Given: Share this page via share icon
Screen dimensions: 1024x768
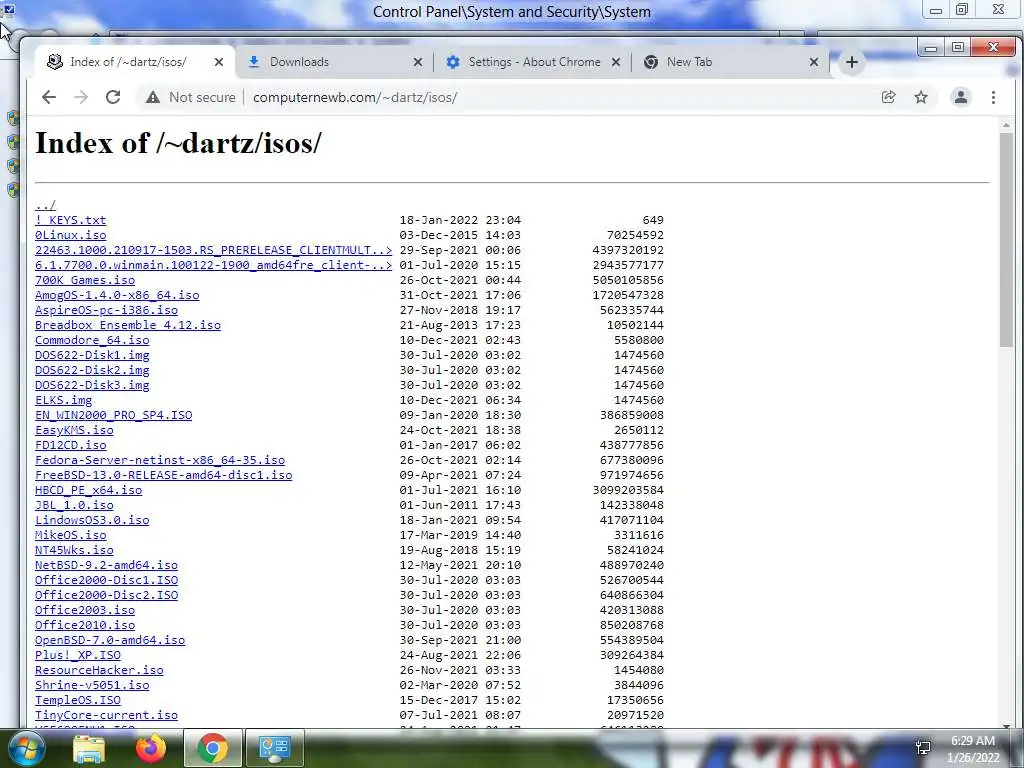Looking at the screenshot, I should [x=888, y=97].
